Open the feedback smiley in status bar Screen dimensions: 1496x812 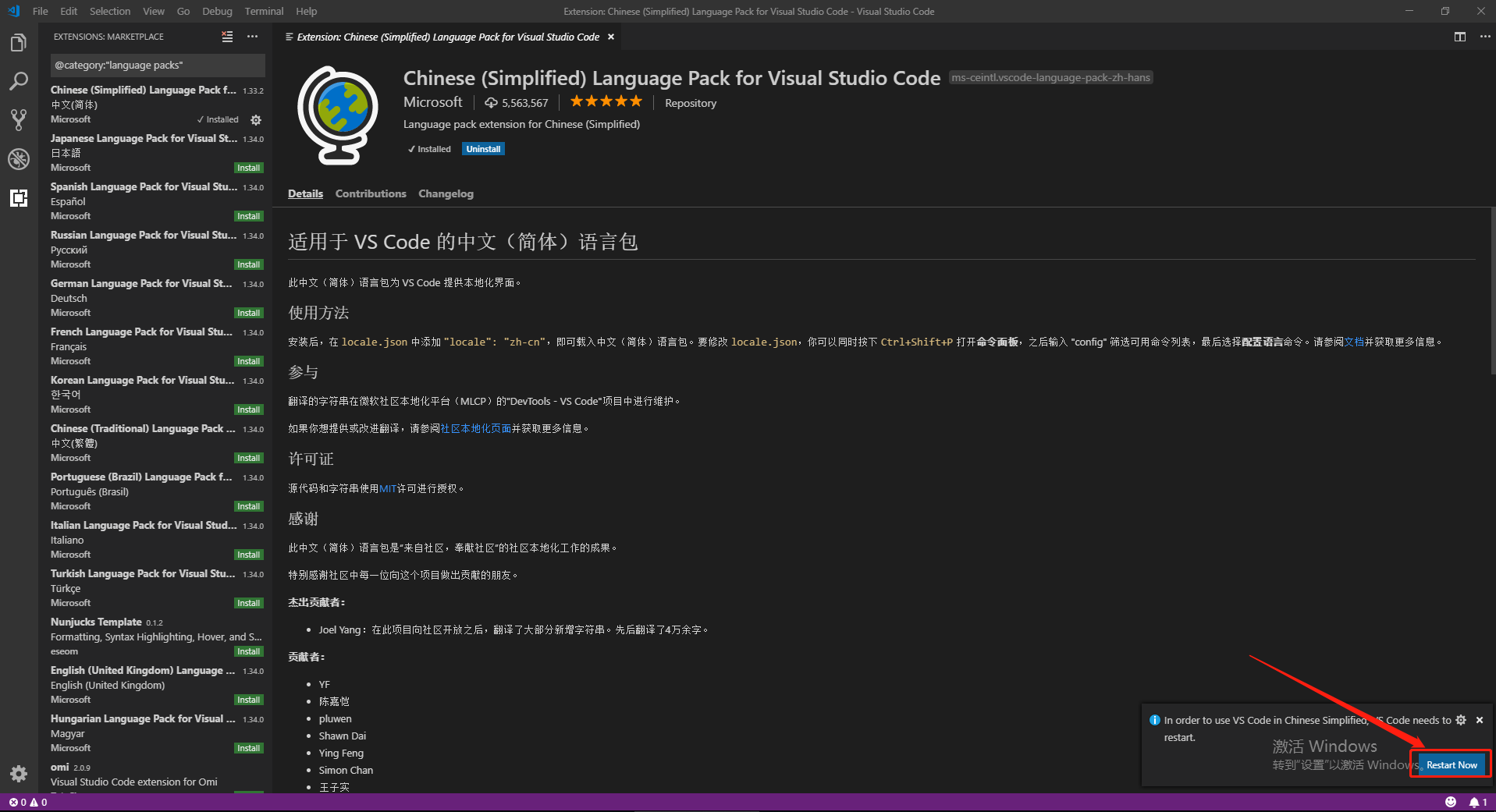(1451, 802)
